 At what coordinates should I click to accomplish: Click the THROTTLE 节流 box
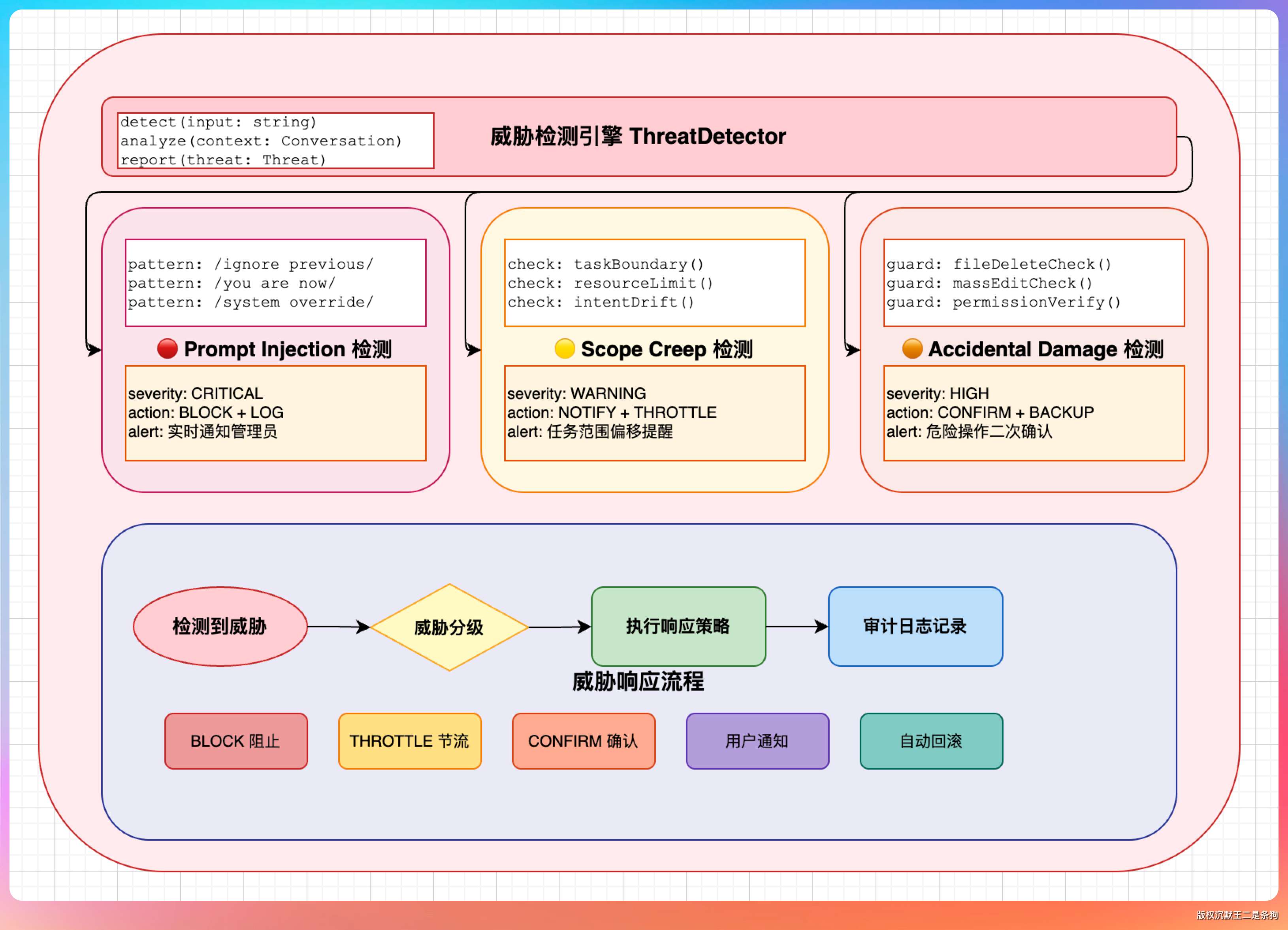point(409,741)
